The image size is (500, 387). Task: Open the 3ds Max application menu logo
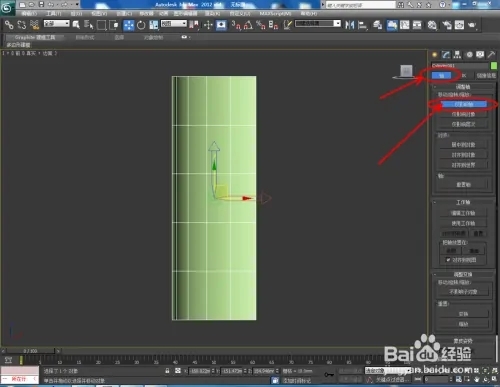[x=7, y=7]
